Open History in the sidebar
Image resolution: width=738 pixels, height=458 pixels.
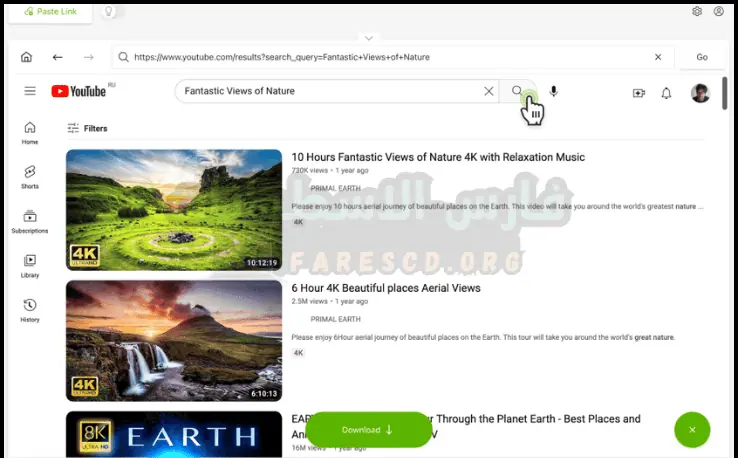click(30, 309)
